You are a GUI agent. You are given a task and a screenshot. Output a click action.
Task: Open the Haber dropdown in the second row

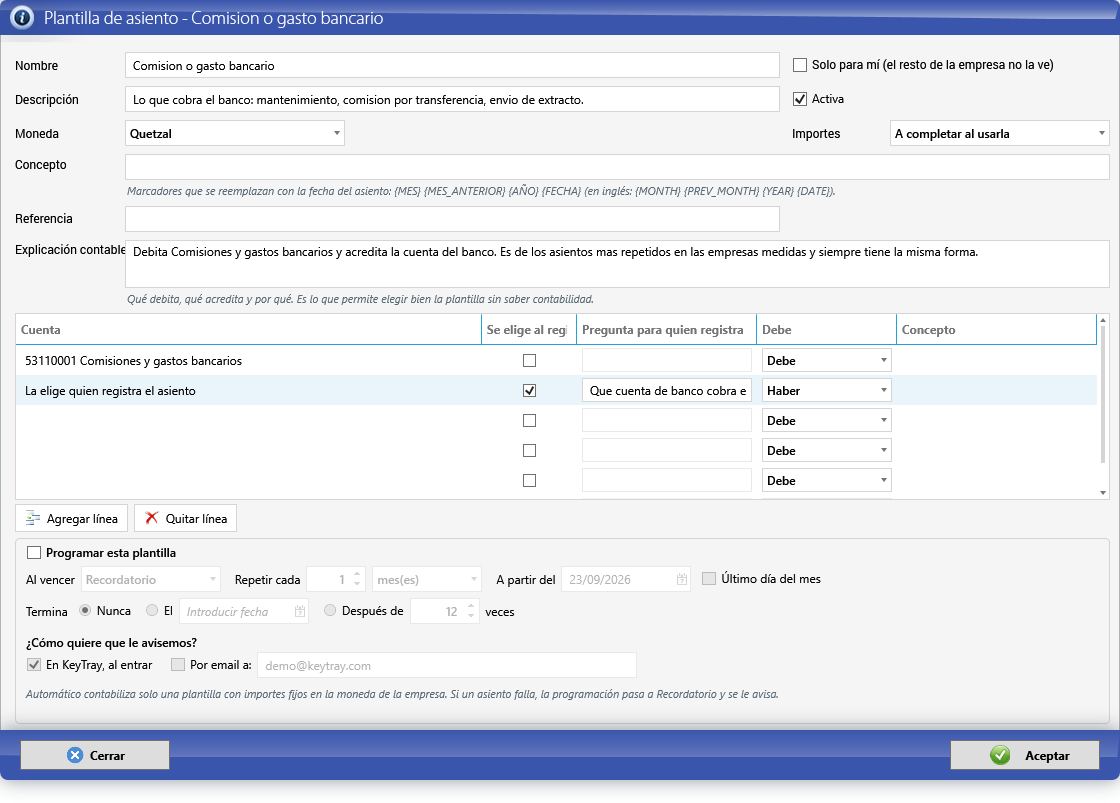(826, 391)
